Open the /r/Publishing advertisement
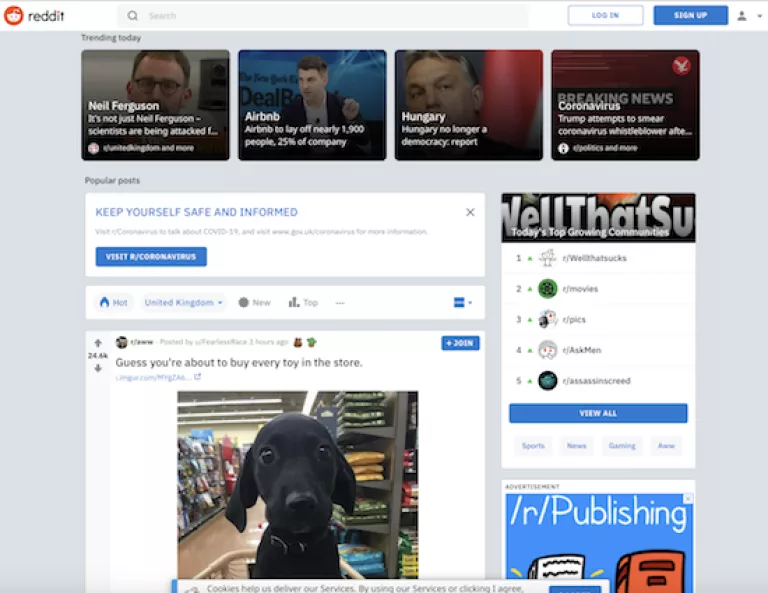The height and width of the screenshot is (593, 768). pos(599,543)
